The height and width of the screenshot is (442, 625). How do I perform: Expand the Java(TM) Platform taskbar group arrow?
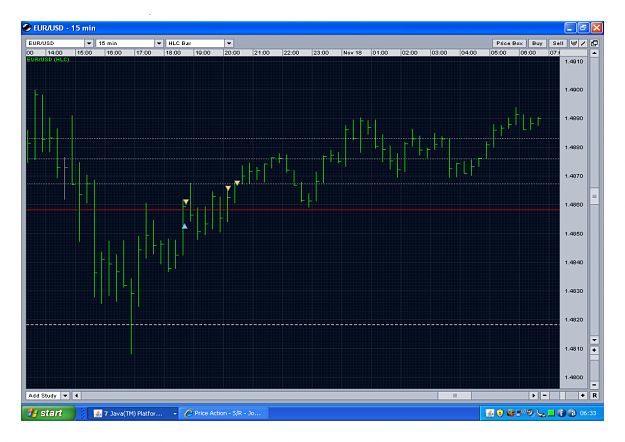coord(175,413)
